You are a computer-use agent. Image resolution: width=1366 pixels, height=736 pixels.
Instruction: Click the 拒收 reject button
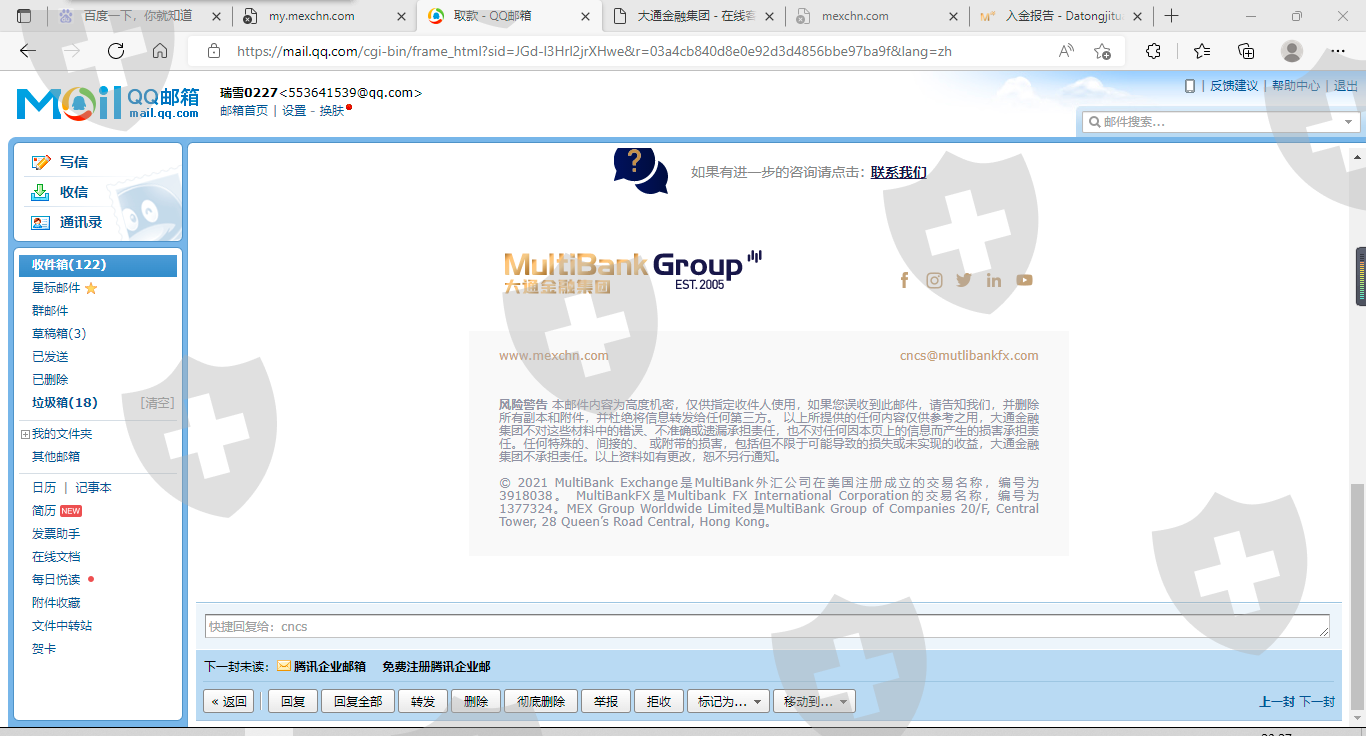[x=659, y=702]
